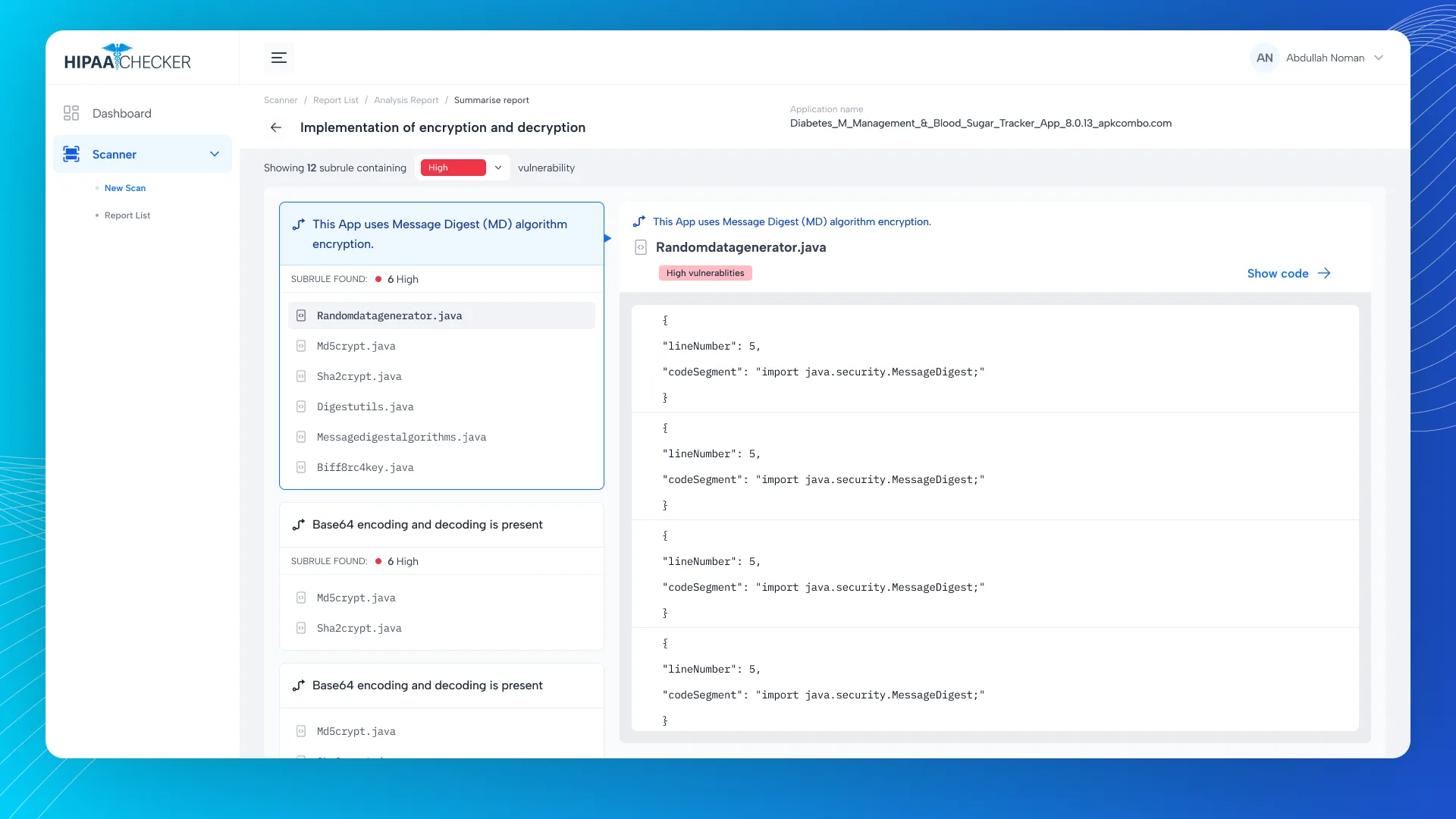
Task: Toggle the hamburger menu icon
Action: (279, 58)
